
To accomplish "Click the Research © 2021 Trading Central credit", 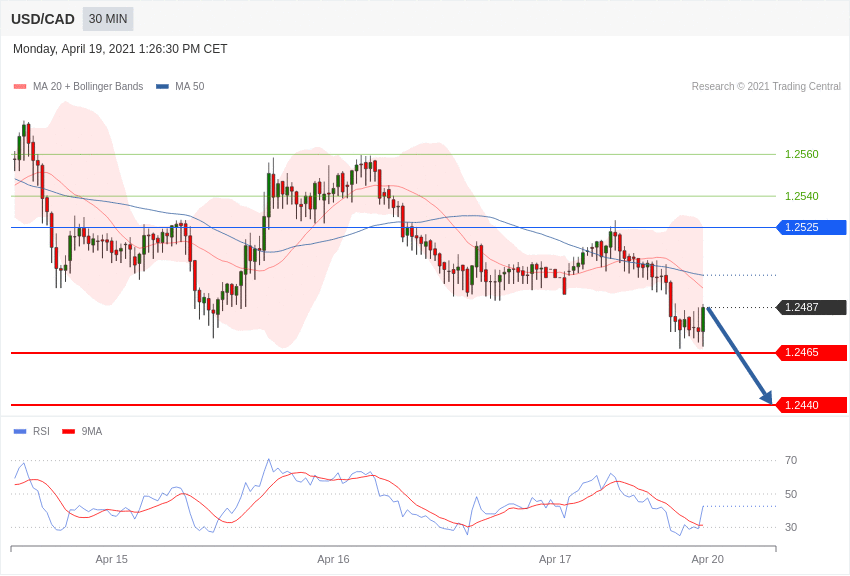I will pos(766,87).
